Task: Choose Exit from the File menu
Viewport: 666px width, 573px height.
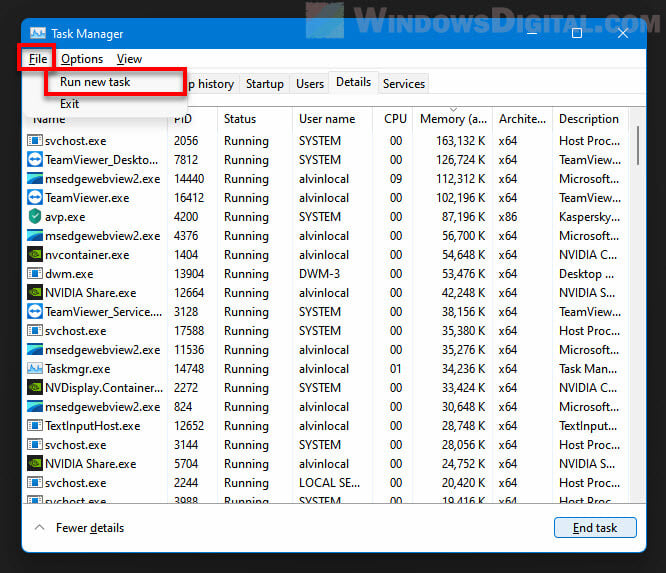Action: (69, 104)
